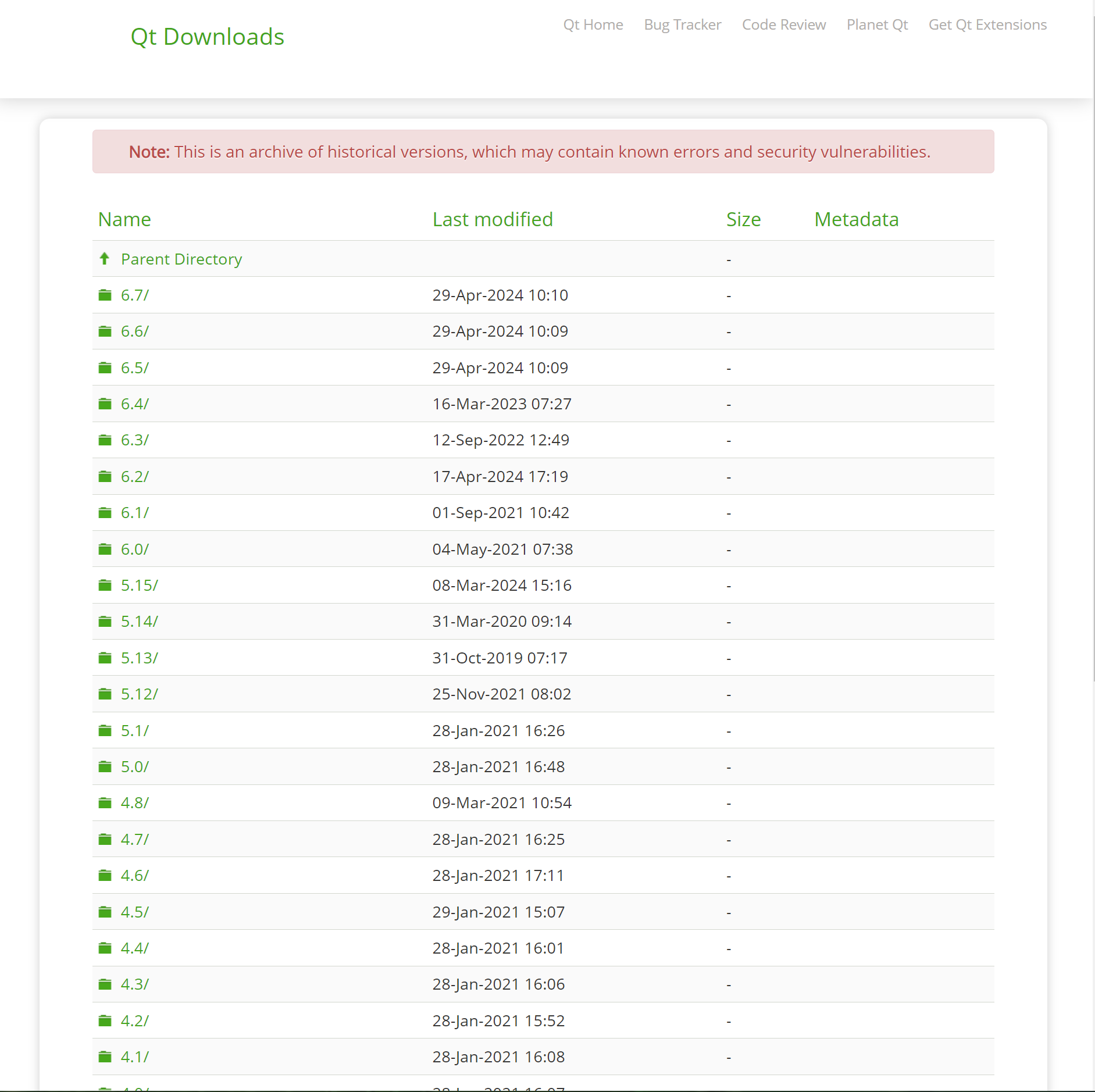
Task: Sort the listing by Size column
Action: tap(743, 219)
